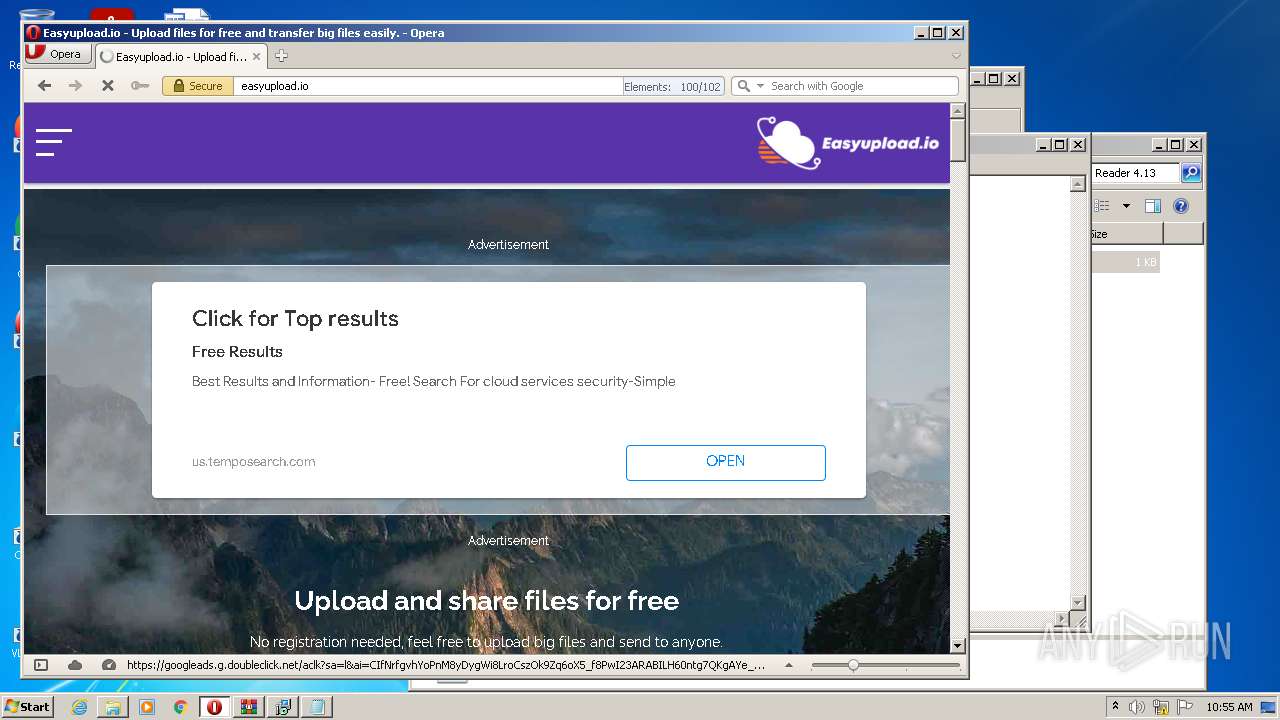Toggle the Opera panels icon in status bar

pyautogui.click(x=41, y=665)
